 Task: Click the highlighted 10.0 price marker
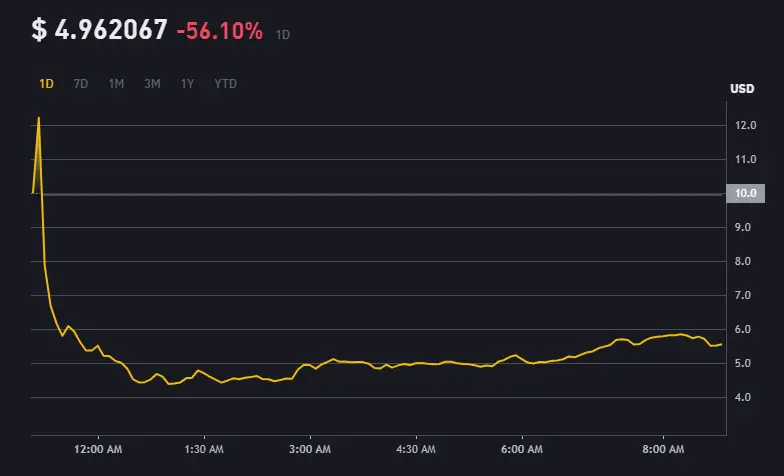click(746, 194)
